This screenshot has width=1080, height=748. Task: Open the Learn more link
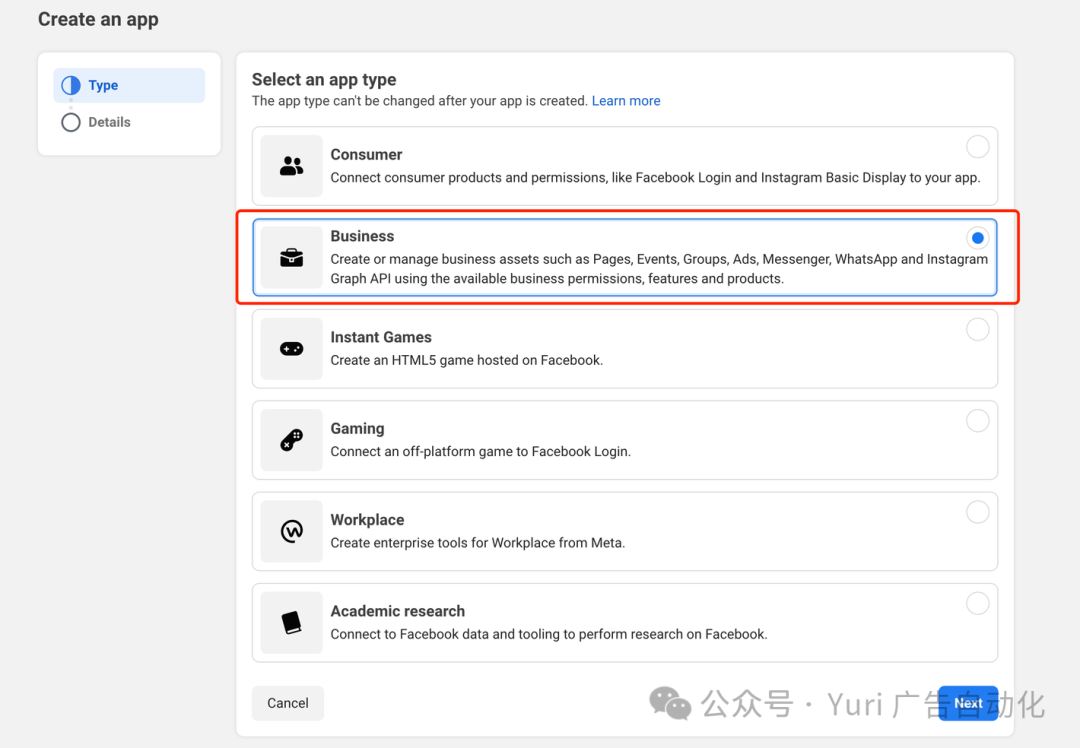tap(625, 101)
